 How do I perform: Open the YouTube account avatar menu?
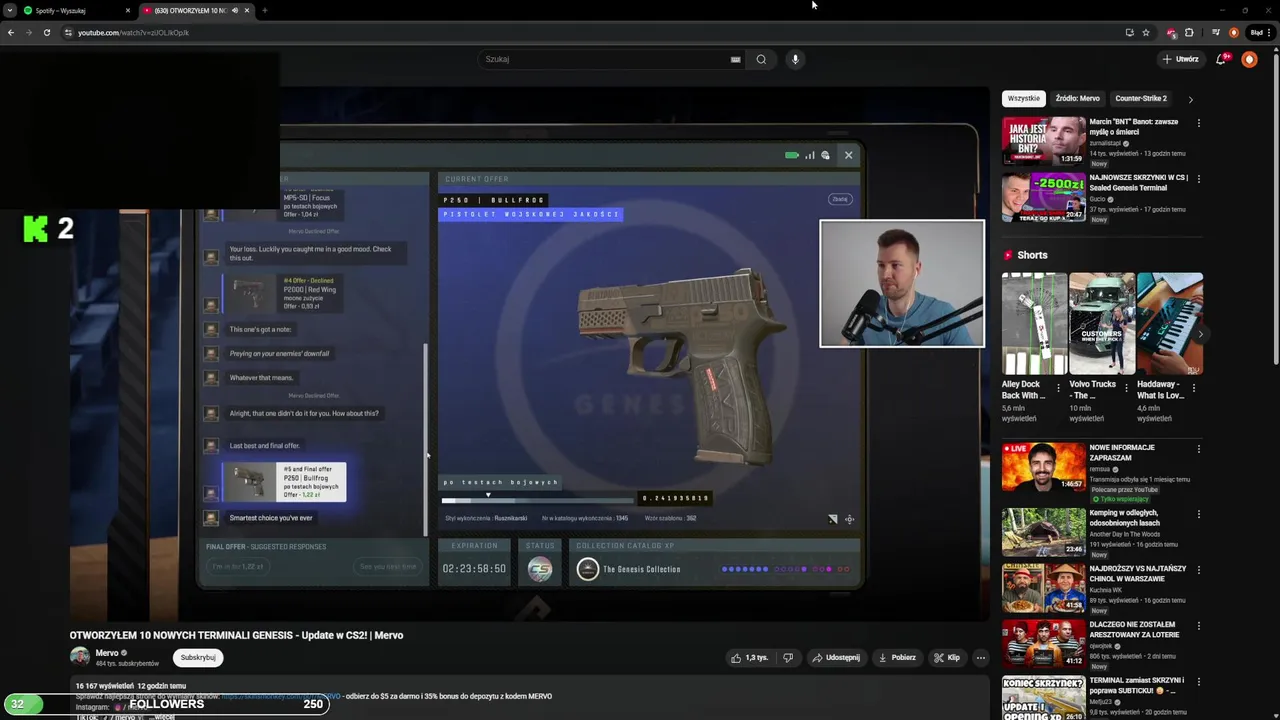(x=1249, y=59)
